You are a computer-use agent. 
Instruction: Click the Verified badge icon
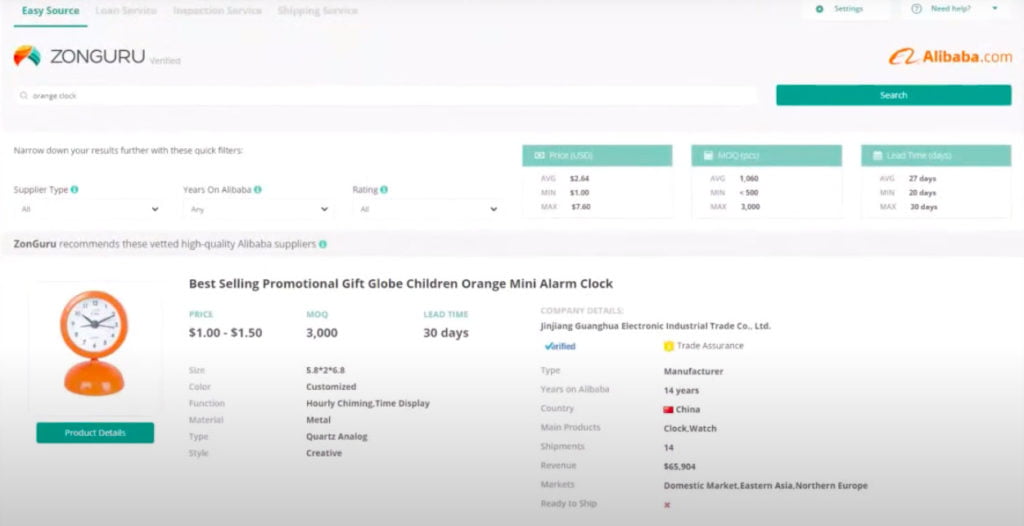click(x=560, y=346)
